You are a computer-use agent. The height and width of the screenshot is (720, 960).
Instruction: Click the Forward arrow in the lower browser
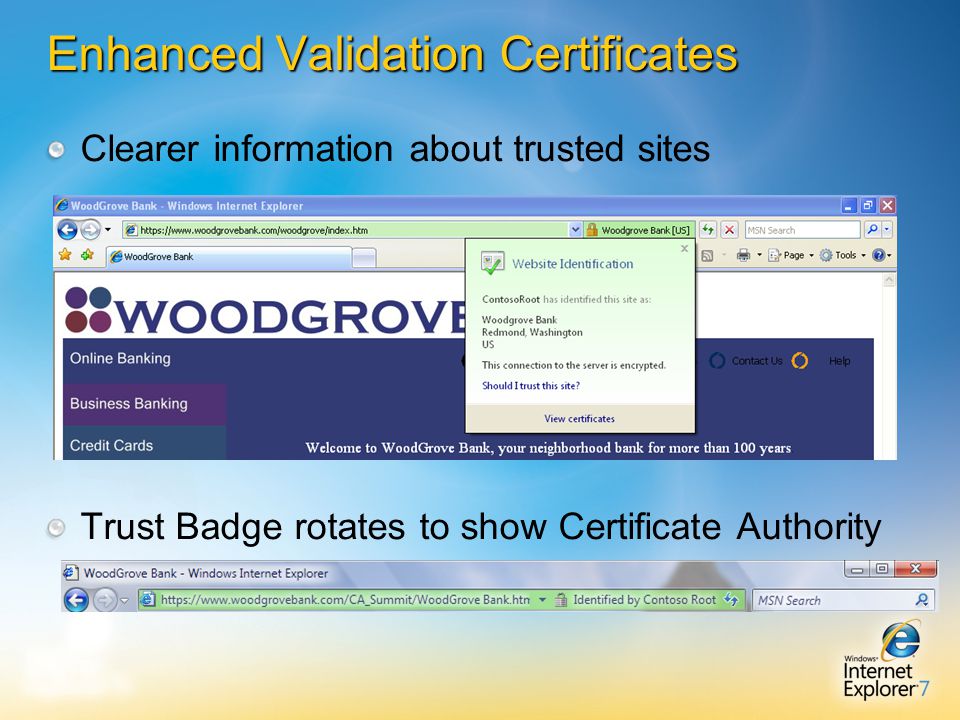pos(105,600)
